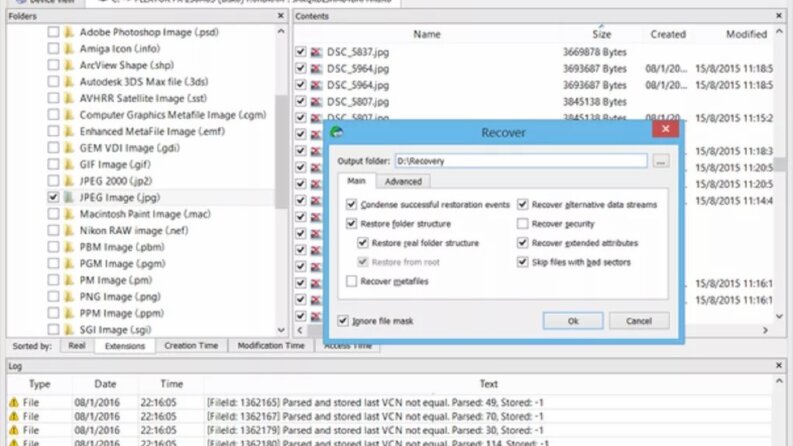Sort contents by Modified column

pos(746,34)
